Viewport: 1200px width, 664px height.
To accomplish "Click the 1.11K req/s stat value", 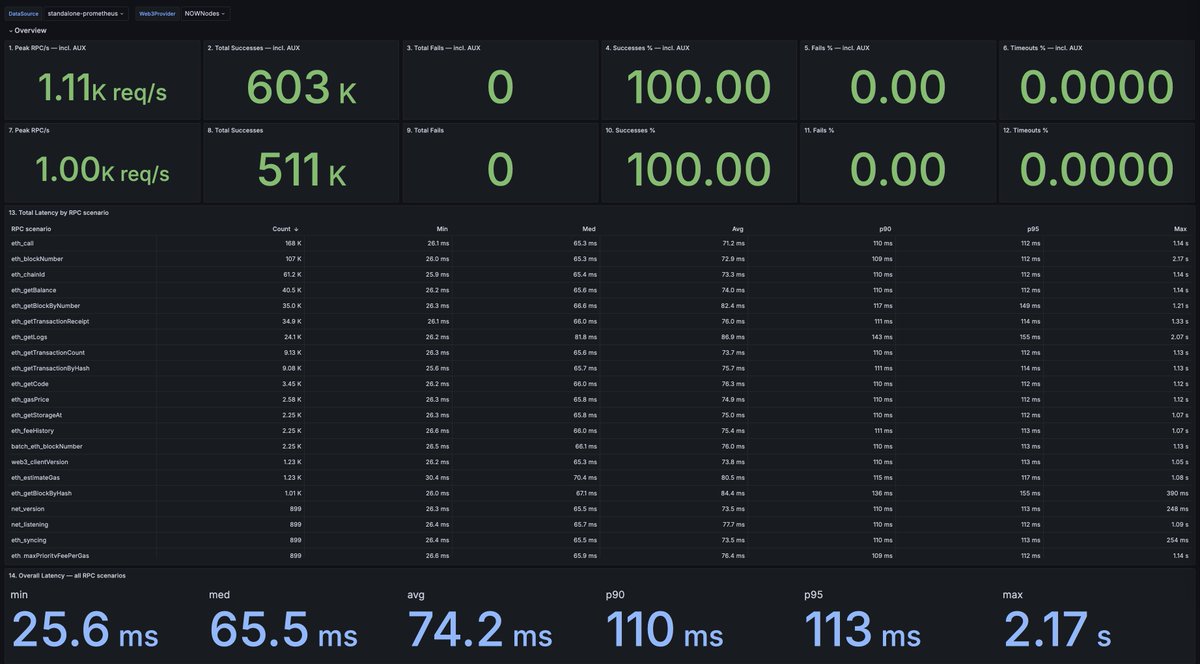I will tap(102, 90).
